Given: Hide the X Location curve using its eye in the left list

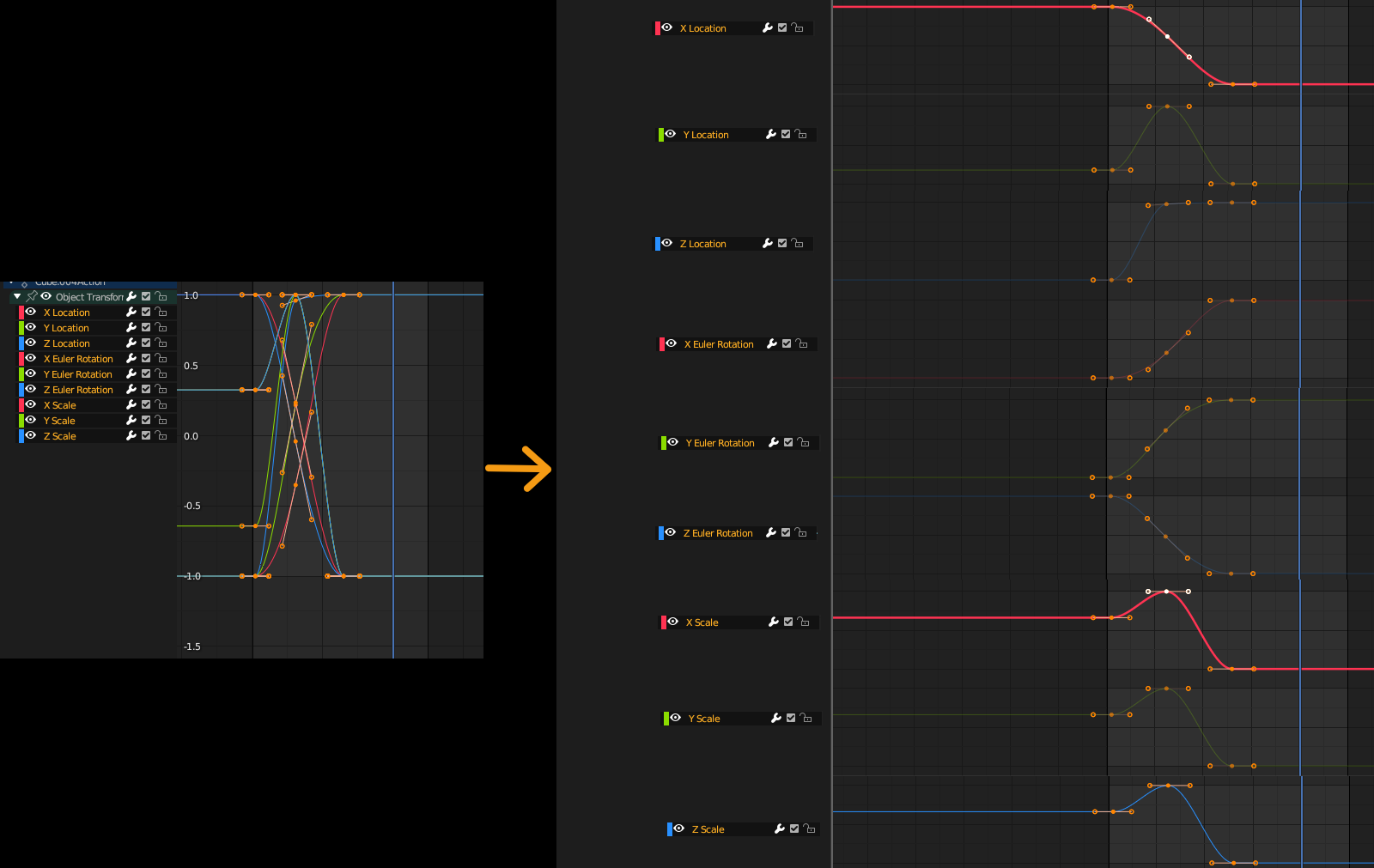Looking at the screenshot, I should tap(31, 313).
